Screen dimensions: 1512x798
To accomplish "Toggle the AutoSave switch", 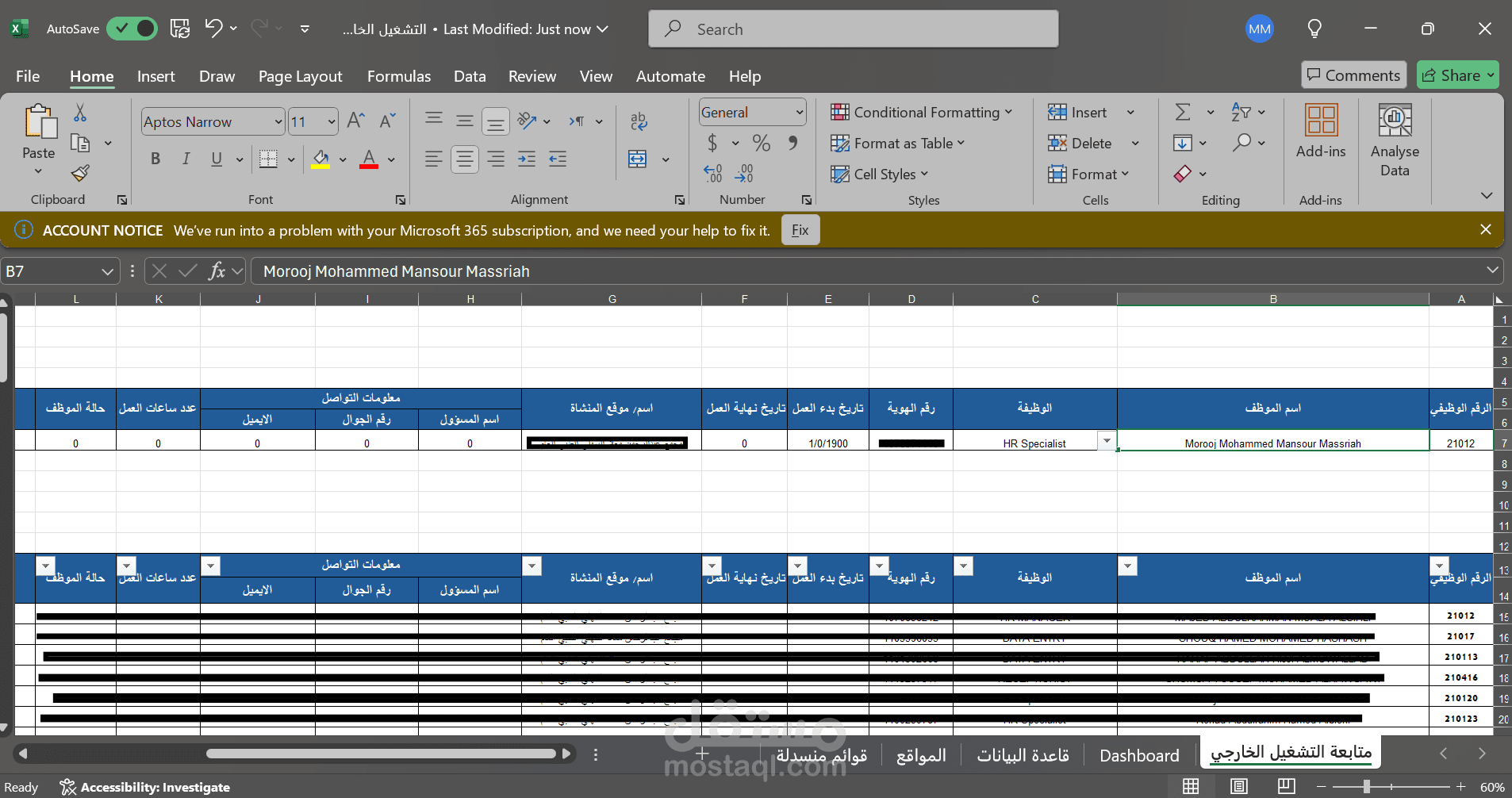I will pos(132,29).
